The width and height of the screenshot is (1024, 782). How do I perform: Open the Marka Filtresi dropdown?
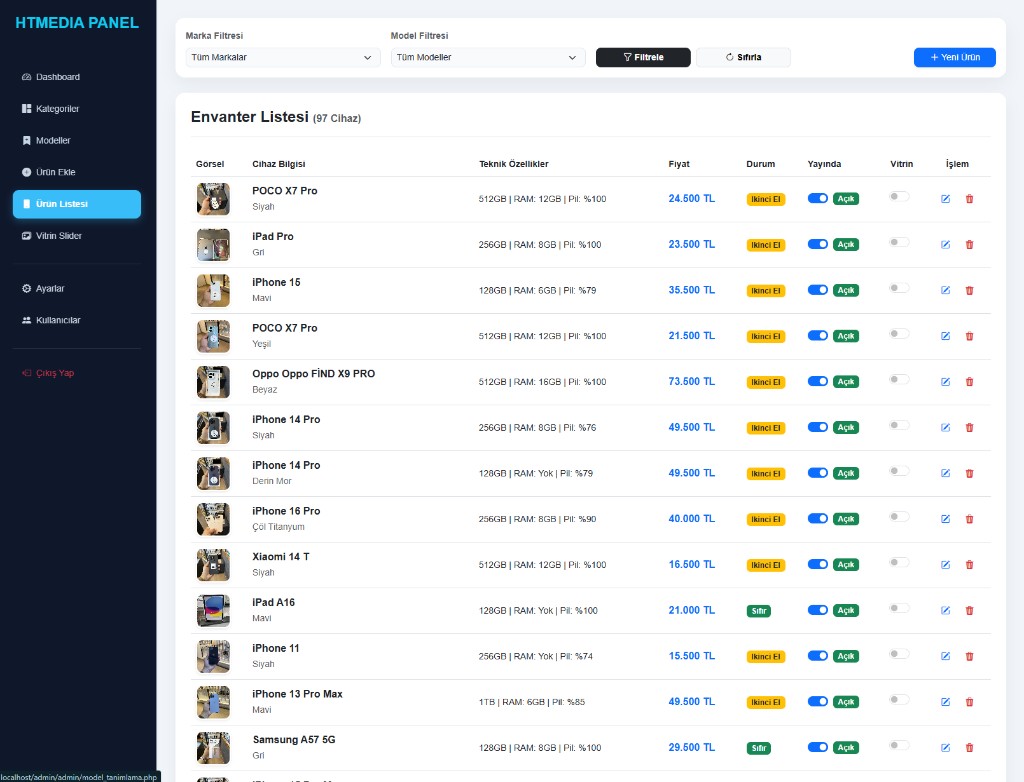[x=283, y=57]
